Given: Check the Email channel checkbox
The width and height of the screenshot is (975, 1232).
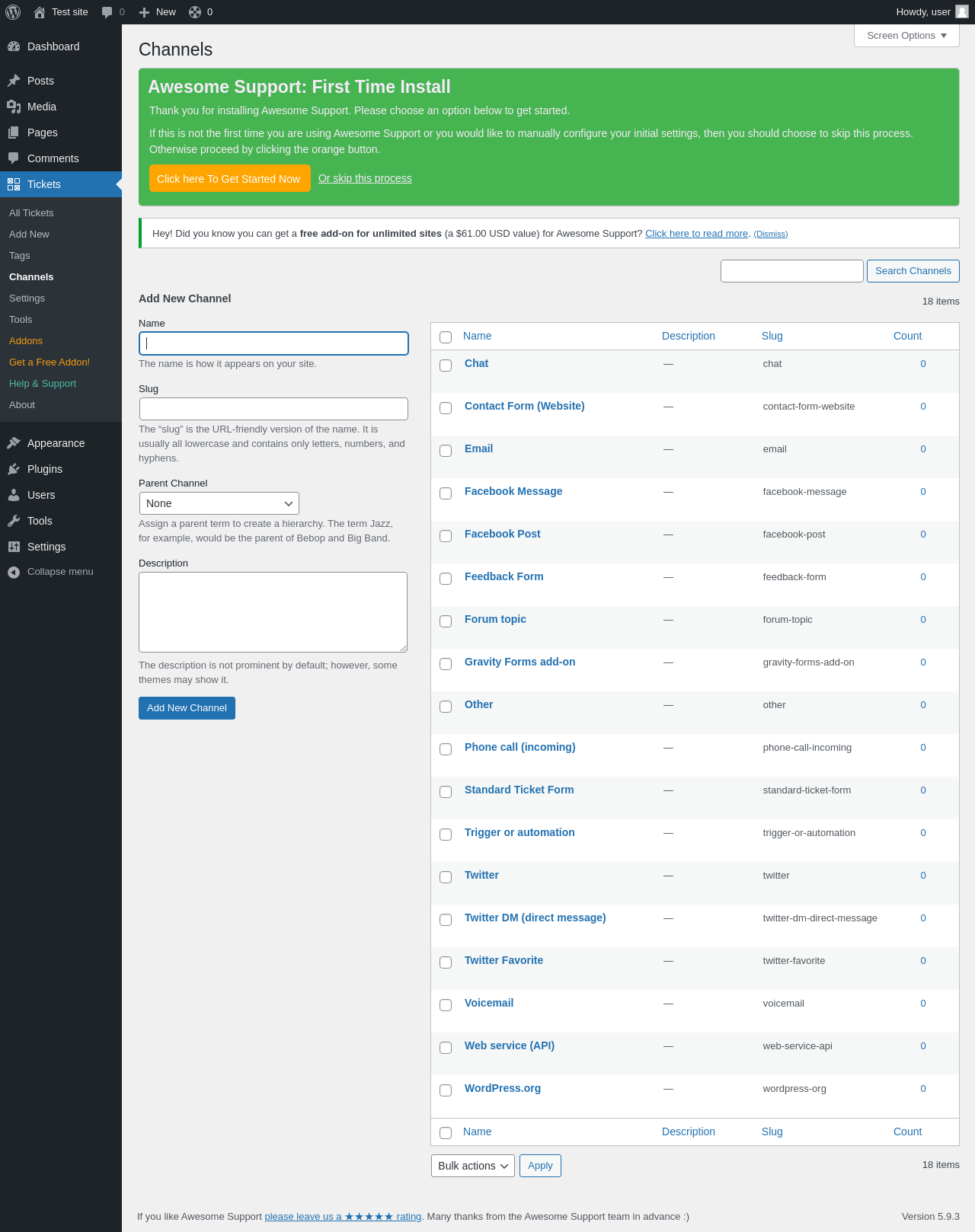Looking at the screenshot, I should click(446, 451).
